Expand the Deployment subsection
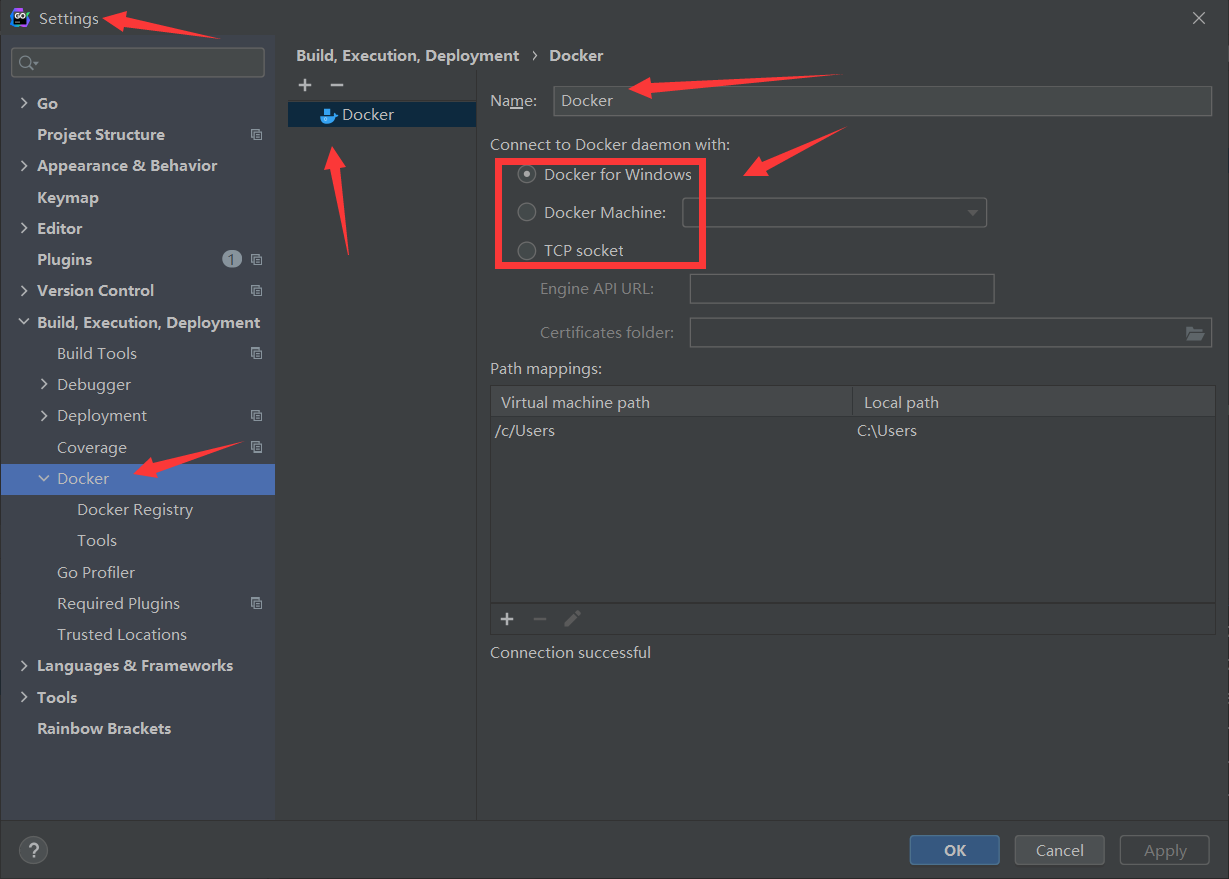Screen dimensions: 1229x879 point(44,416)
